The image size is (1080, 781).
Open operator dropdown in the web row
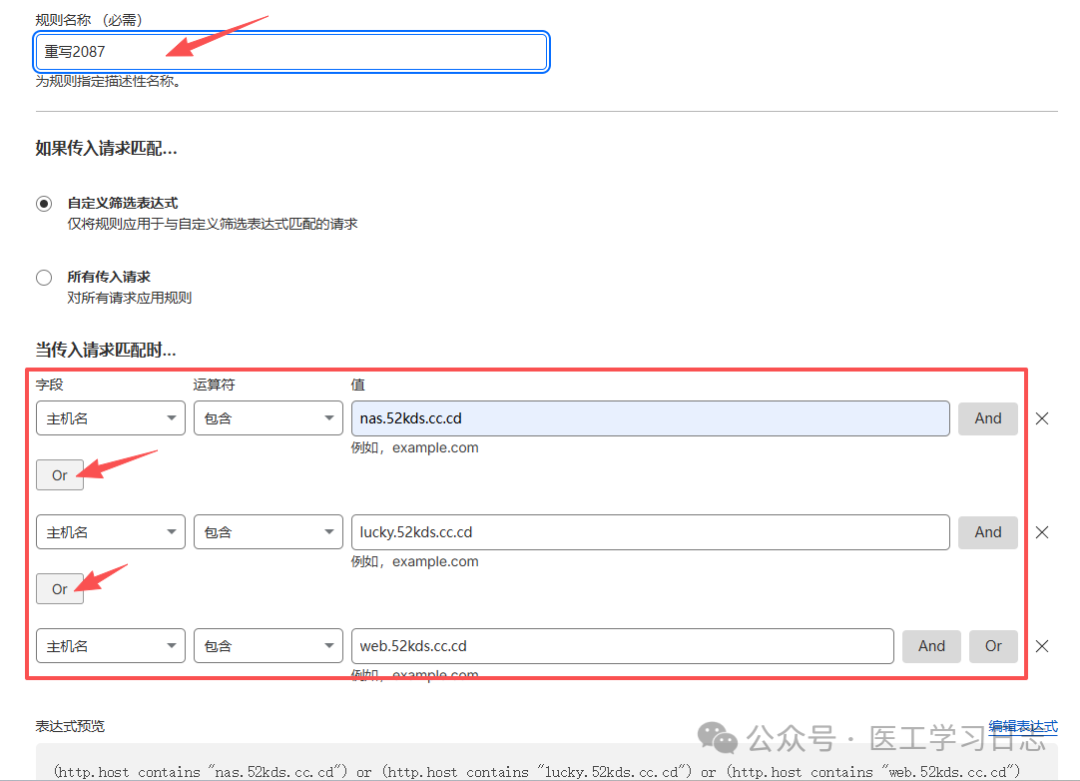click(268, 647)
